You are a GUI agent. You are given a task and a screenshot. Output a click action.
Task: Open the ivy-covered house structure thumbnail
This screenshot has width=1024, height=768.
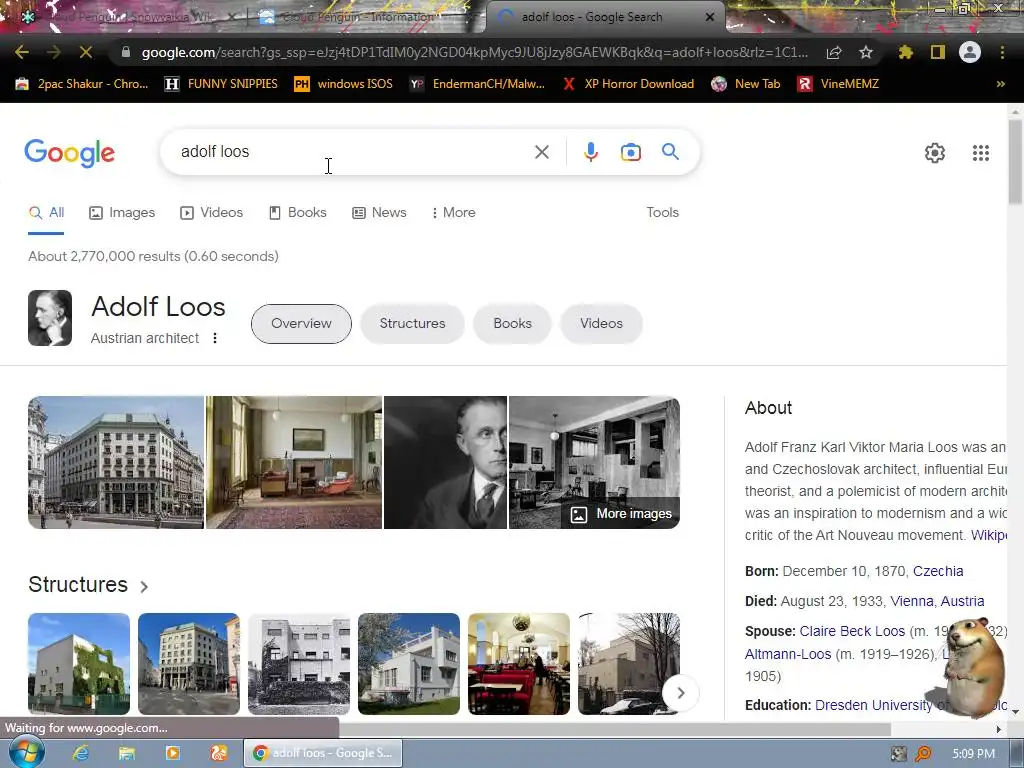coord(79,664)
